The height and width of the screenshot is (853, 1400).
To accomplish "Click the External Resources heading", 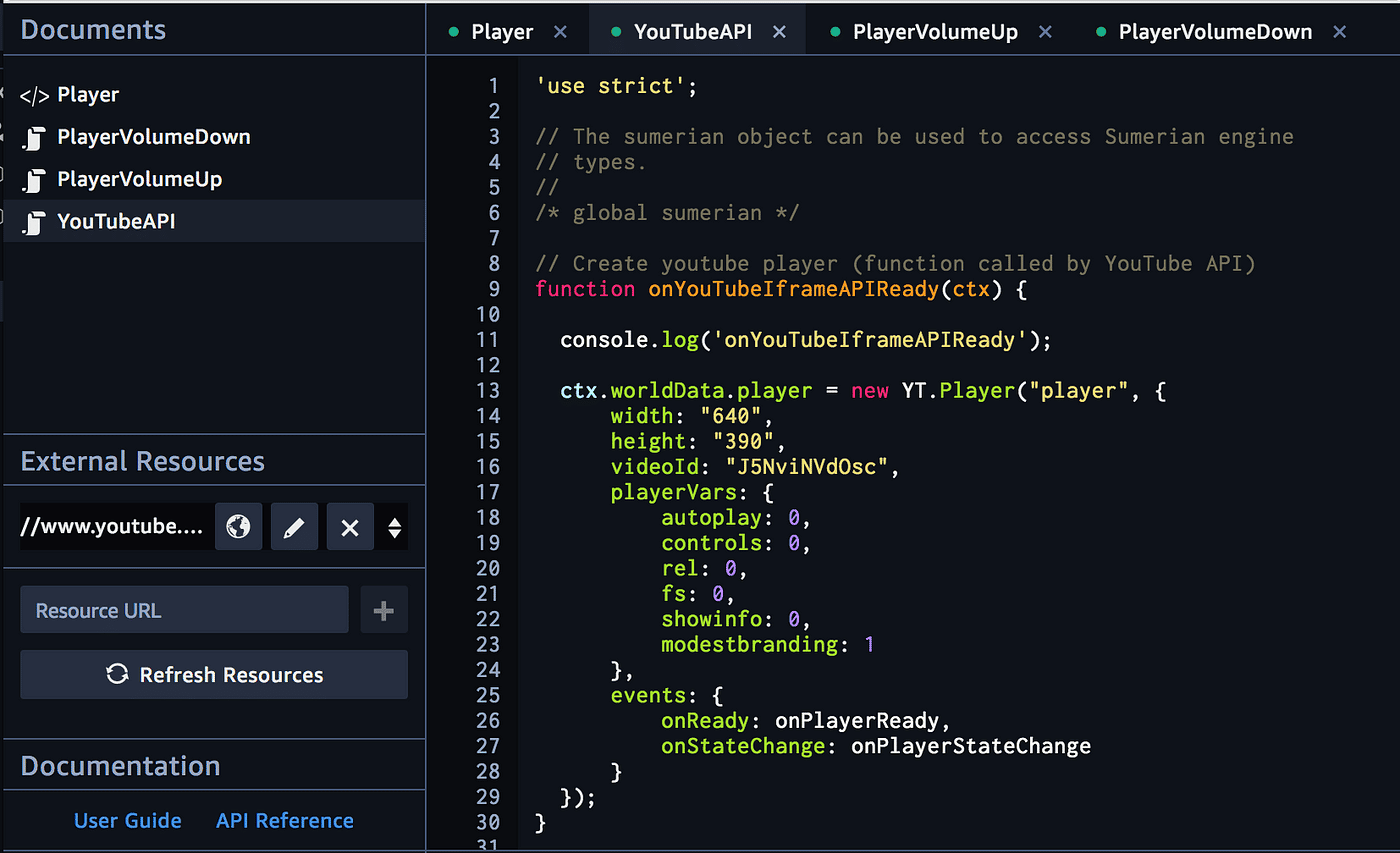I will point(143,461).
